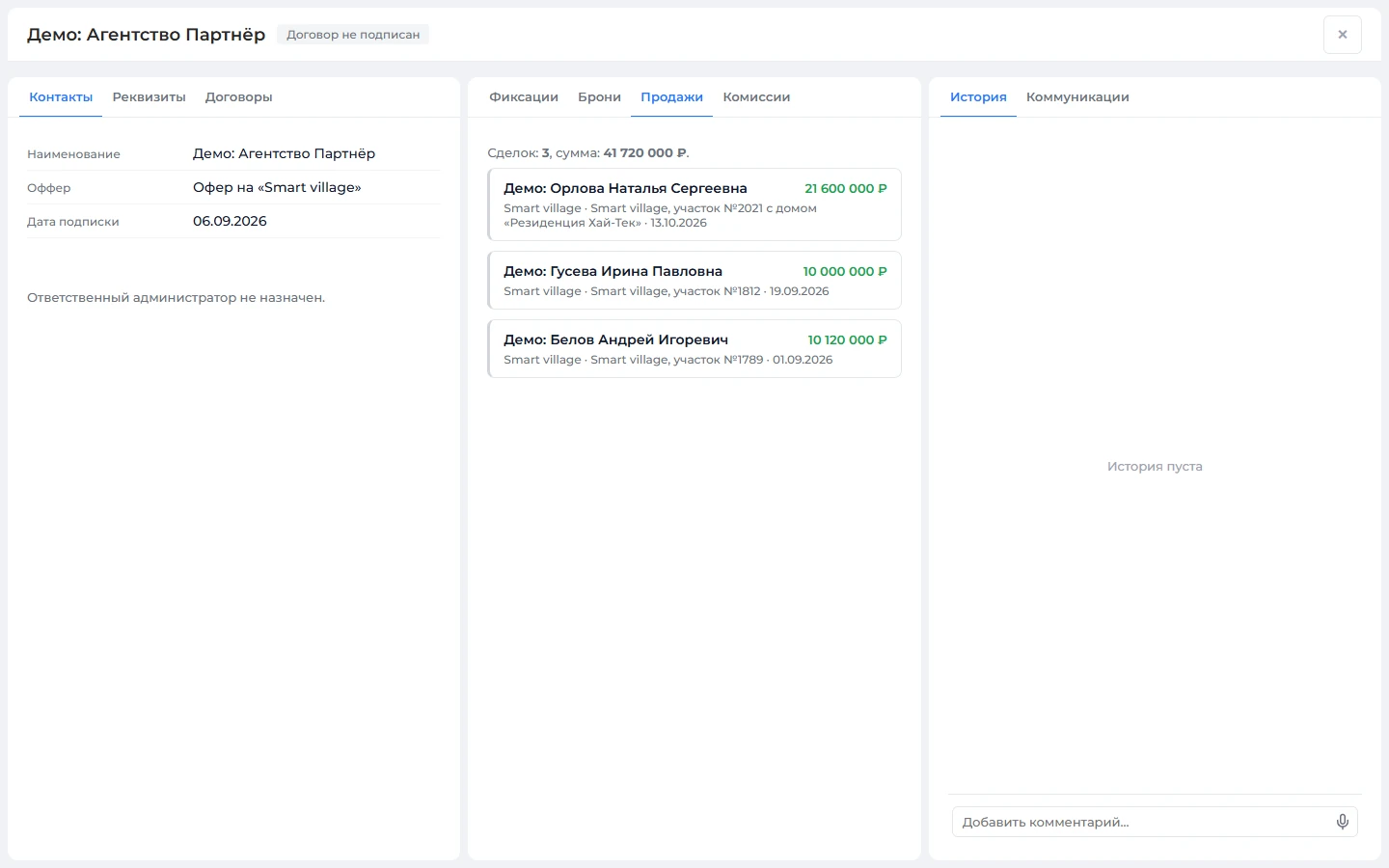Click the name value Демо: Агентство Партнёр
This screenshot has width=1389, height=868.
(x=284, y=153)
